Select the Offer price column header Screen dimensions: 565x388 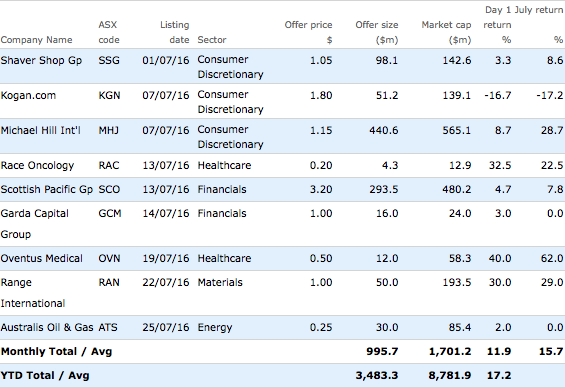[308, 32]
